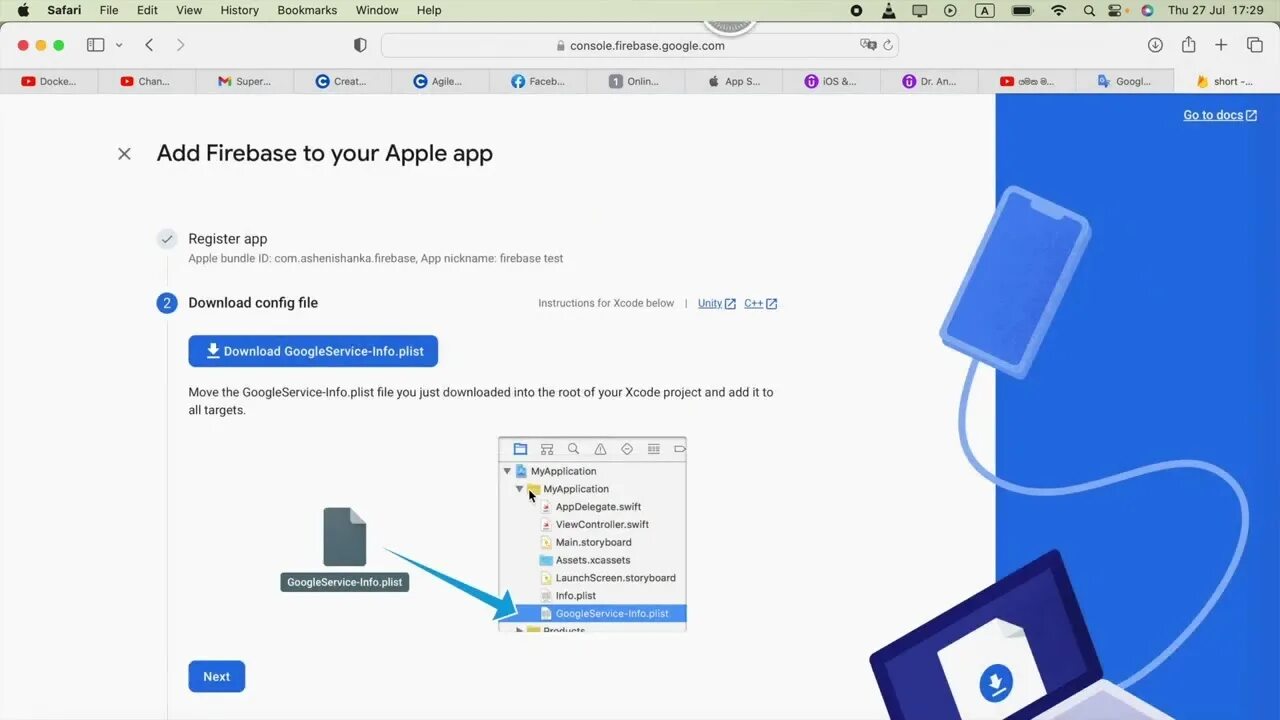1280x720 pixels.
Task: Switch to the App S... tab
Action: tap(733, 82)
